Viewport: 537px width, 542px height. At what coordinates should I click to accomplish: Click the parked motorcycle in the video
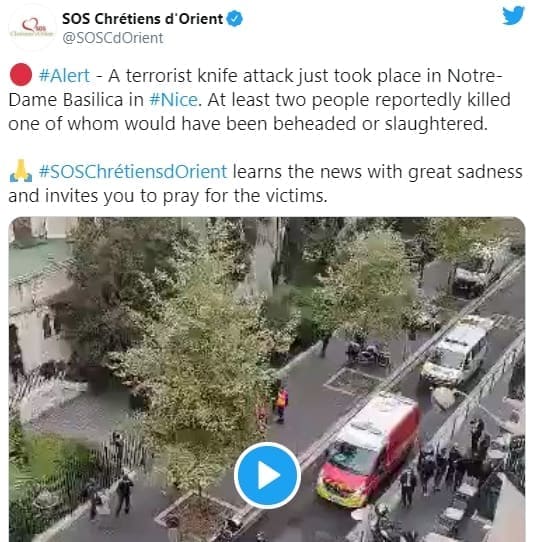(x=369, y=353)
